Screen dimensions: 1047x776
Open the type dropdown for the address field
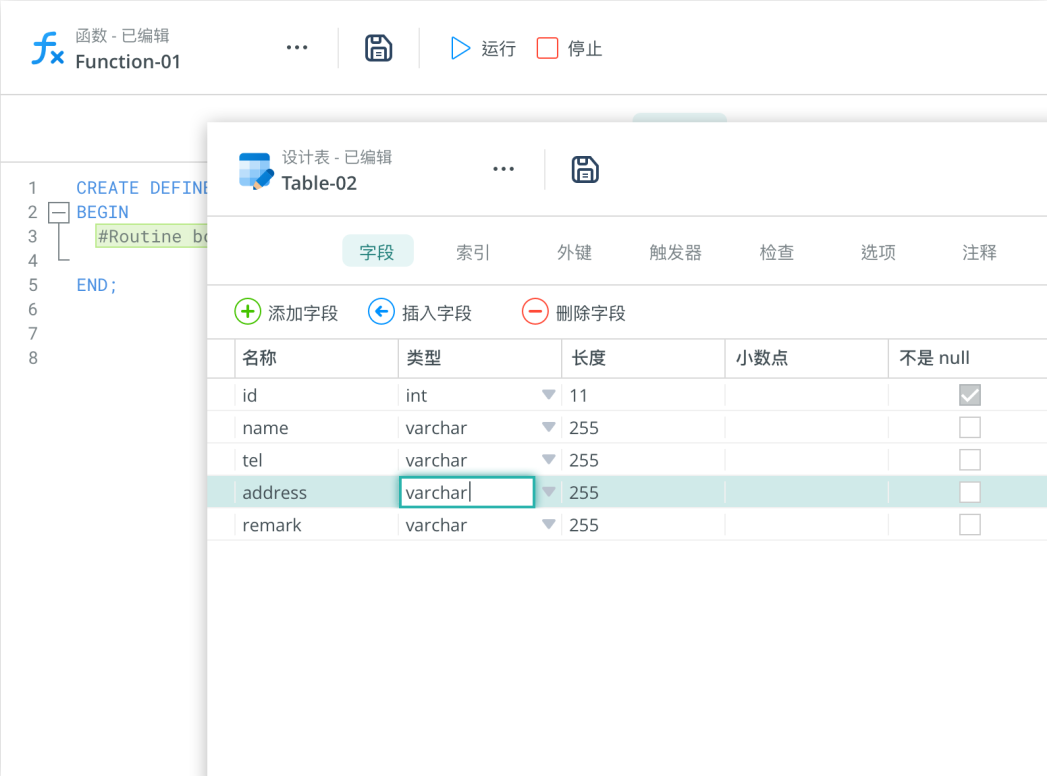tap(548, 491)
